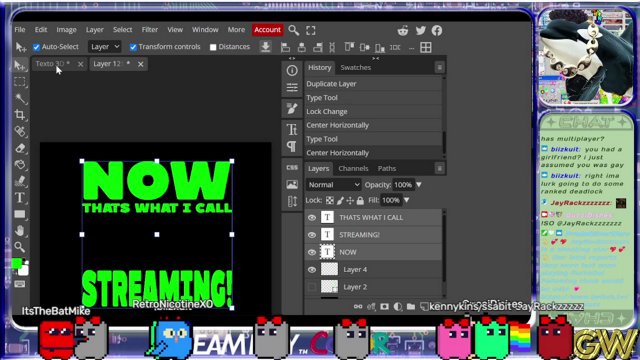Open the image preview panel icon
Image resolution: width=640 pixels, height=360 pixels.
292,184
